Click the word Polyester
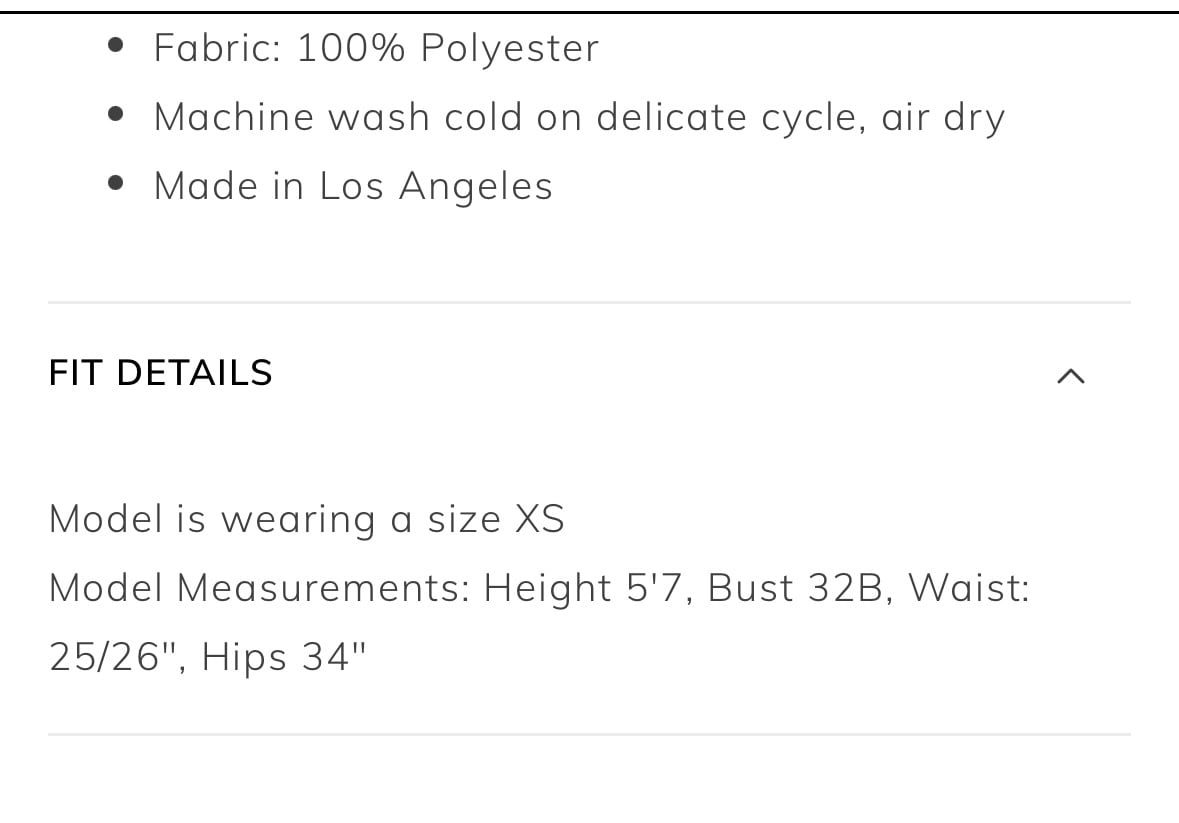The image size is (1179, 823). (510, 49)
